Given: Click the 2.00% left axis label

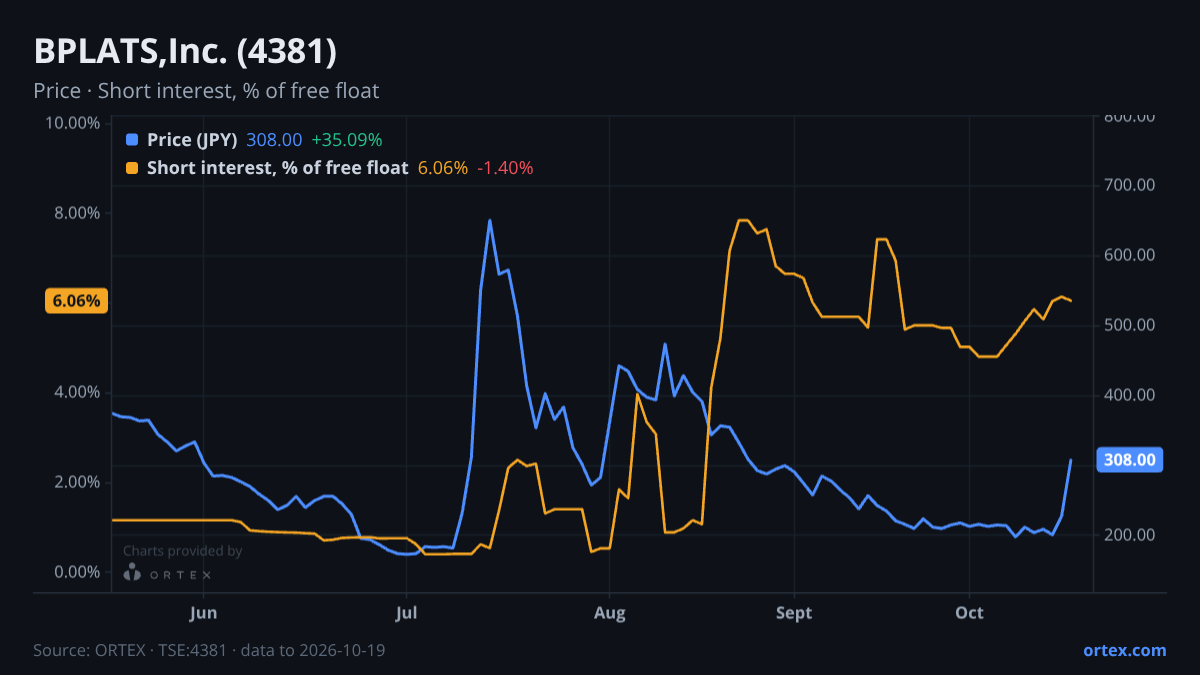Looking at the screenshot, I should [77, 482].
